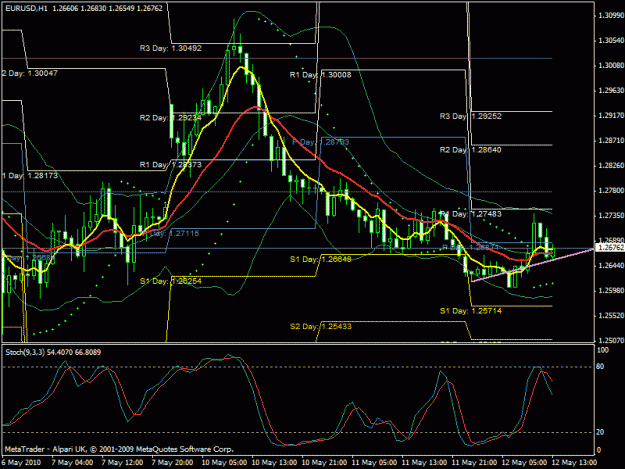
Task: Click the '1 Day: 1.28173' label
Action: 30,175
